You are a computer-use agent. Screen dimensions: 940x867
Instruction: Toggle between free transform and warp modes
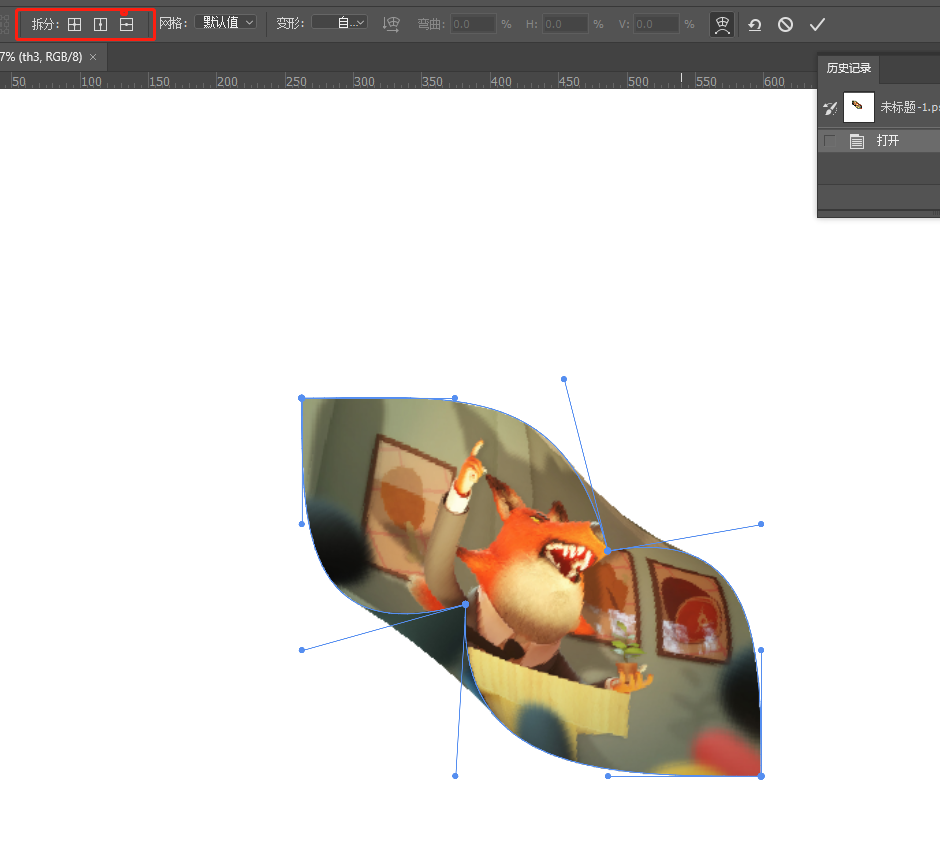click(722, 25)
